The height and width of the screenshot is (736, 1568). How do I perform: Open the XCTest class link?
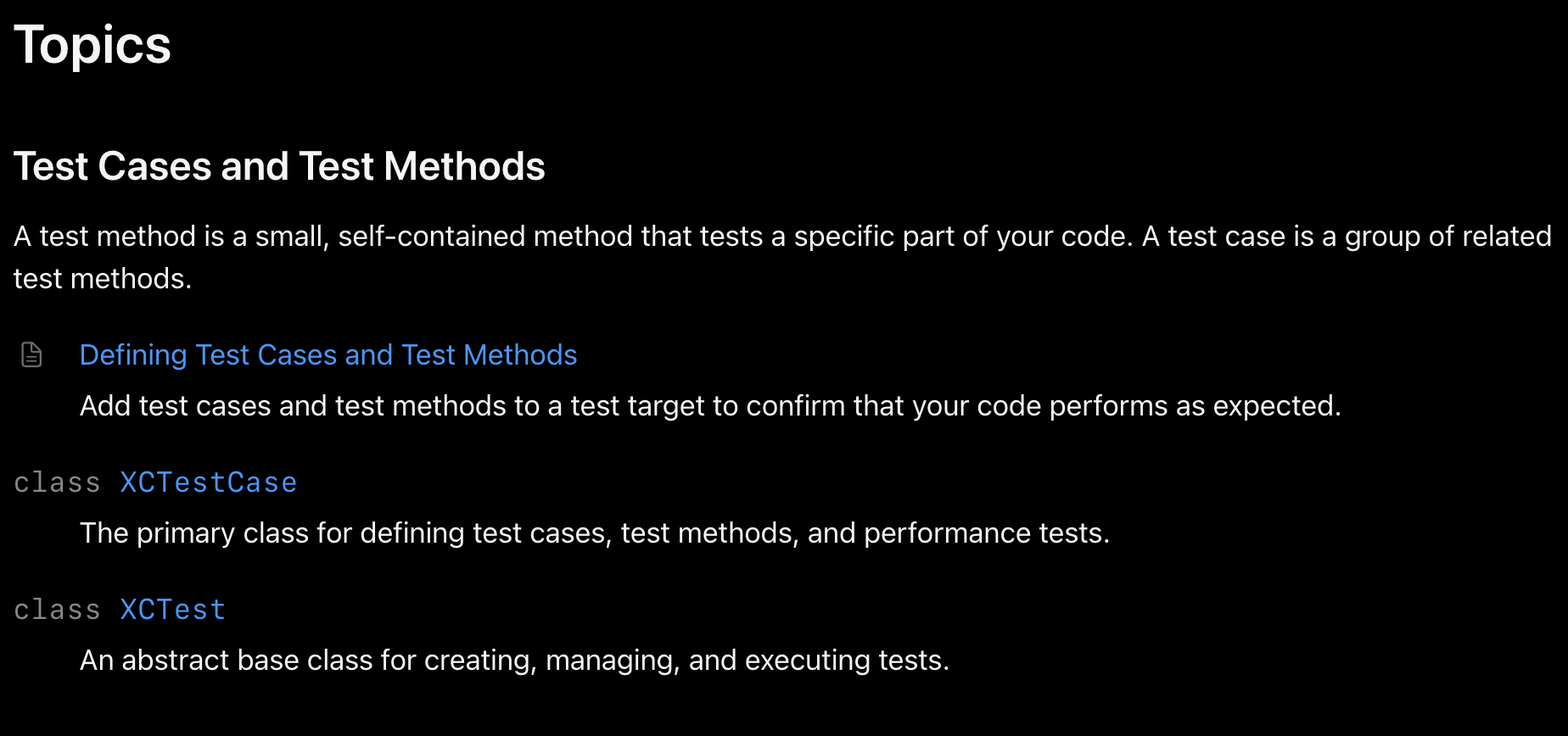pos(173,610)
